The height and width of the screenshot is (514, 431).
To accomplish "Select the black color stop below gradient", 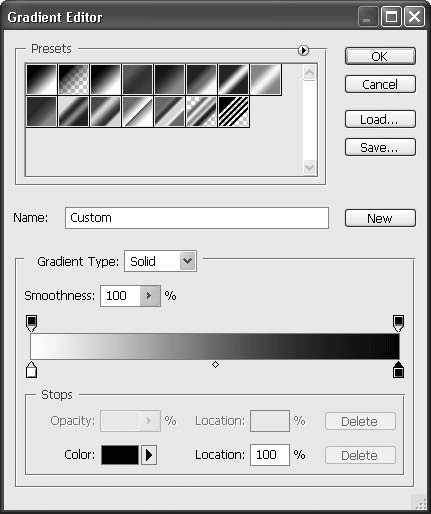I will 398,369.
